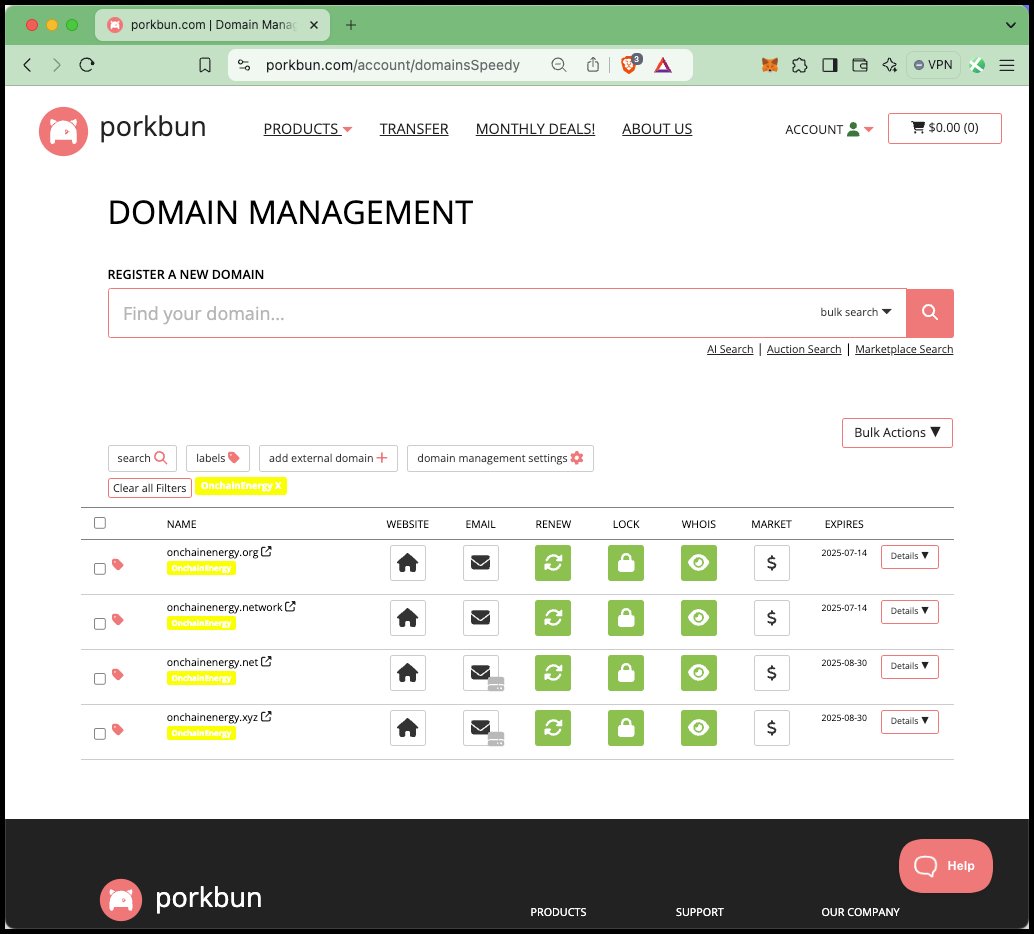Image resolution: width=1034 pixels, height=934 pixels.
Task: Switch to the porkbun.com browser tab
Action: pyautogui.click(x=212, y=25)
